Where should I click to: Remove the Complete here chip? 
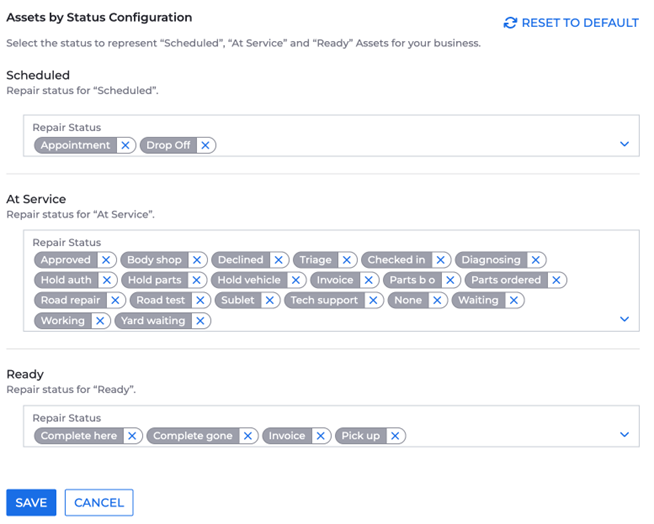point(132,436)
